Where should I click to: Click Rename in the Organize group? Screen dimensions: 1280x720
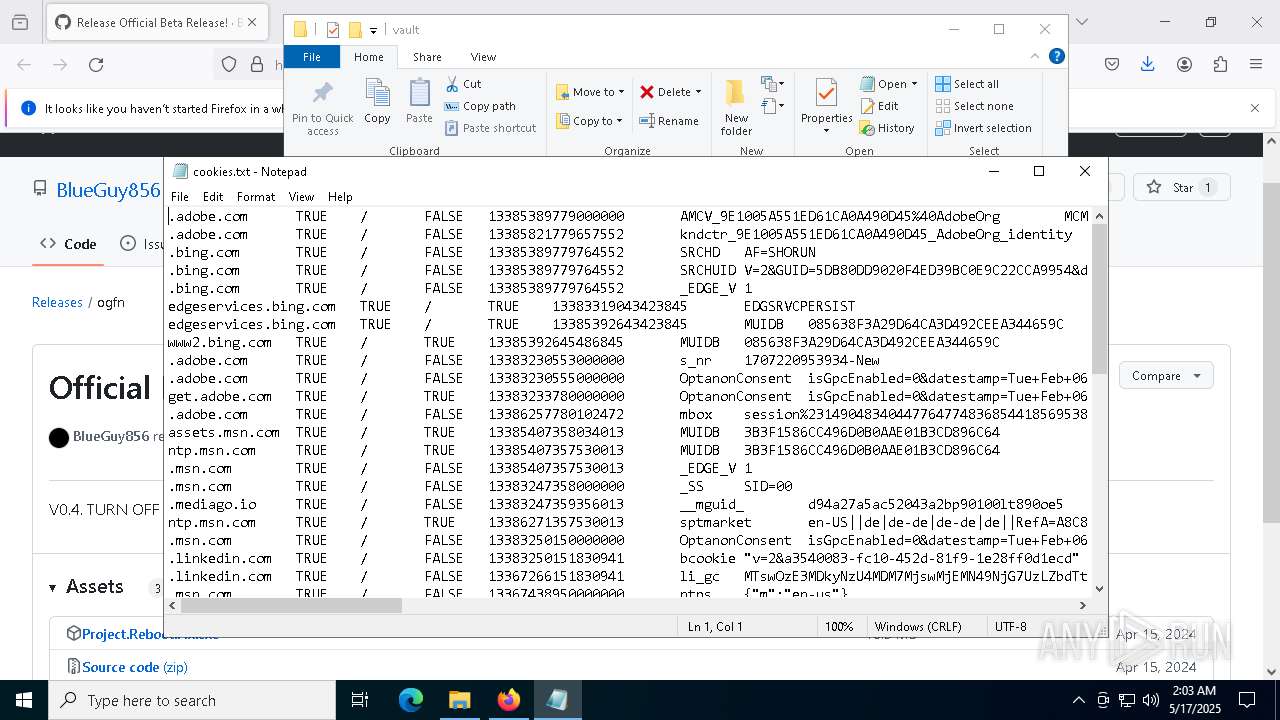[669, 121]
